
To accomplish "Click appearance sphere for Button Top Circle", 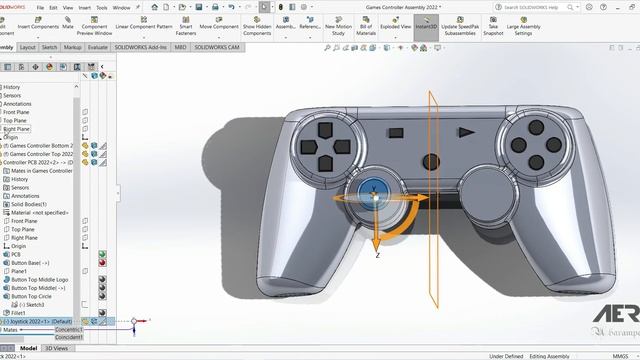I will pyautogui.click(x=102, y=296).
